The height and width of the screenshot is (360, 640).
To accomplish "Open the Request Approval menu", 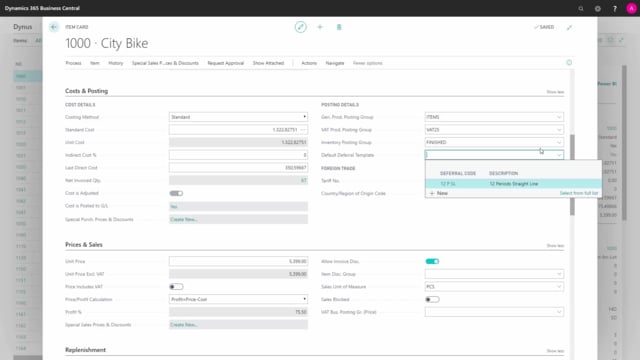I will 225,63.
